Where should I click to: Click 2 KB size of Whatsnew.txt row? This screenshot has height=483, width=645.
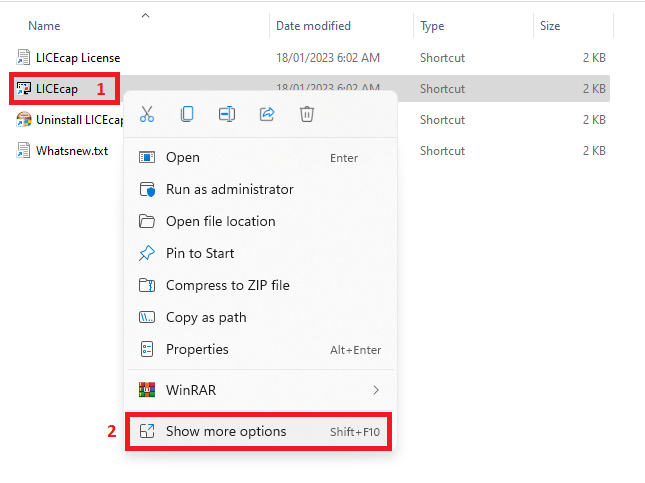click(x=594, y=151)
